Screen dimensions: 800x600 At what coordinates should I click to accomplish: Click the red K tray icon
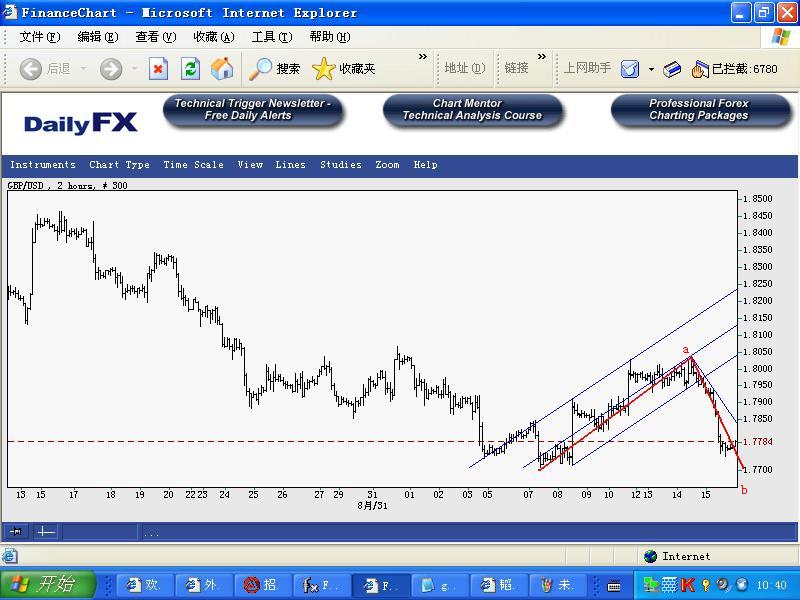[687, 584]
